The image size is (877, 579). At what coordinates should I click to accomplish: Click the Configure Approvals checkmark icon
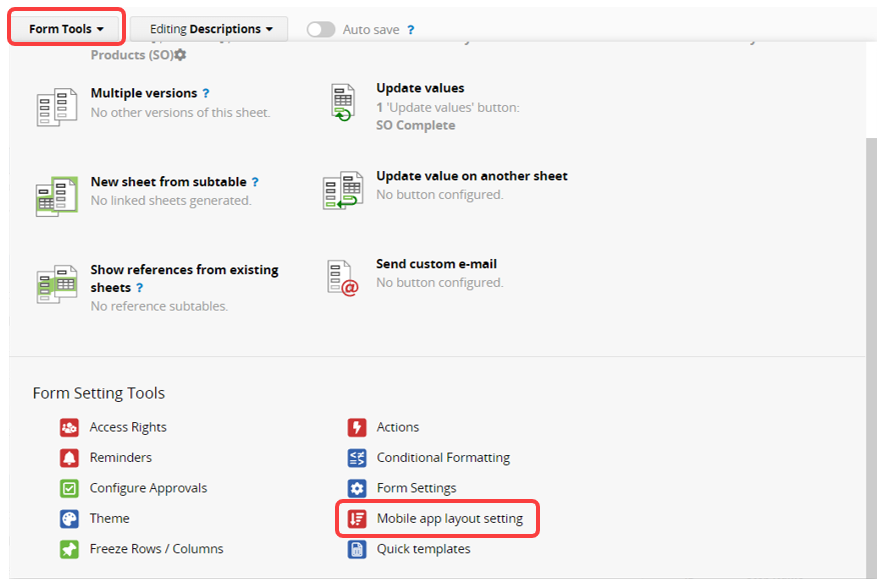tap(69, 489)
